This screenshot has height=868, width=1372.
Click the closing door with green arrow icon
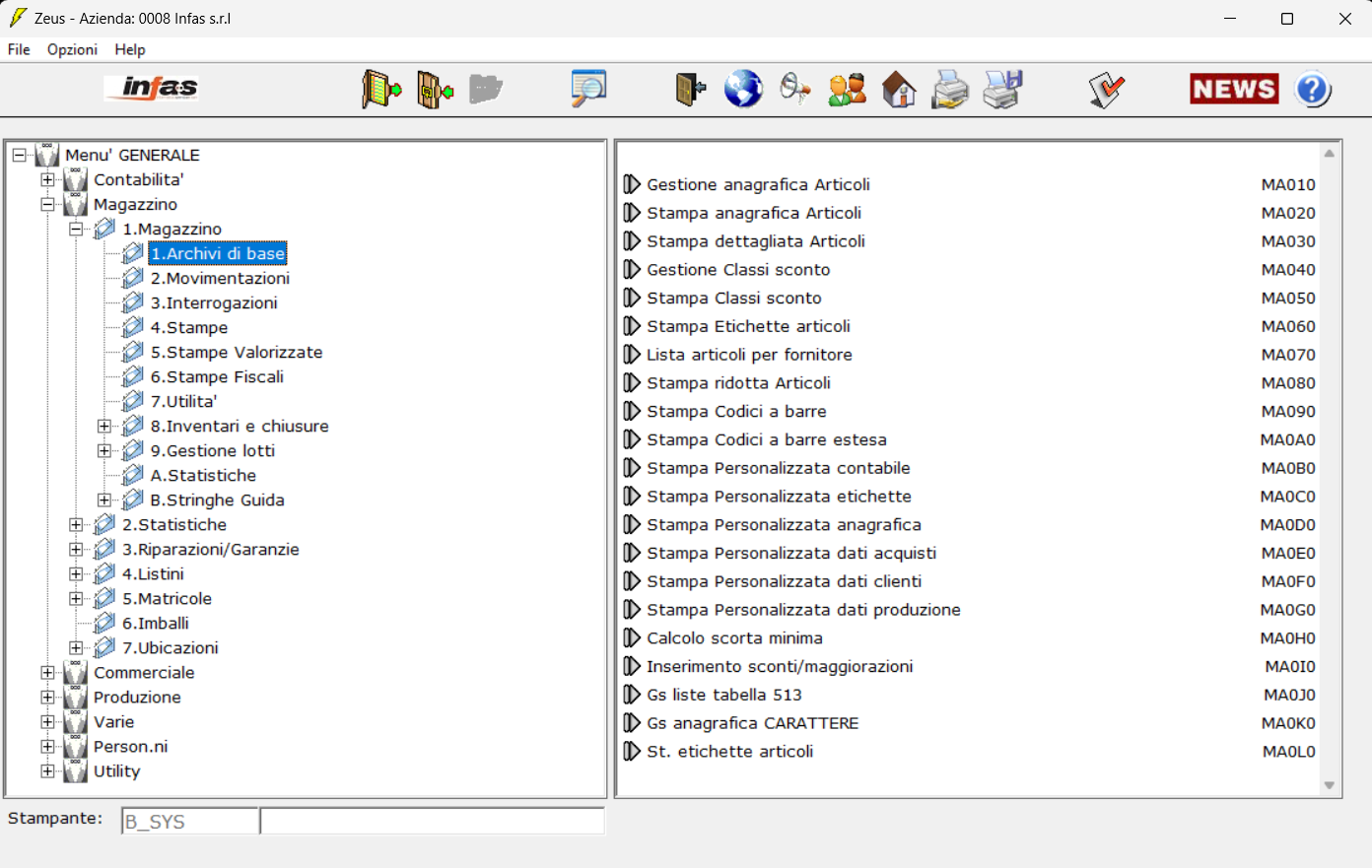(435, 90)
